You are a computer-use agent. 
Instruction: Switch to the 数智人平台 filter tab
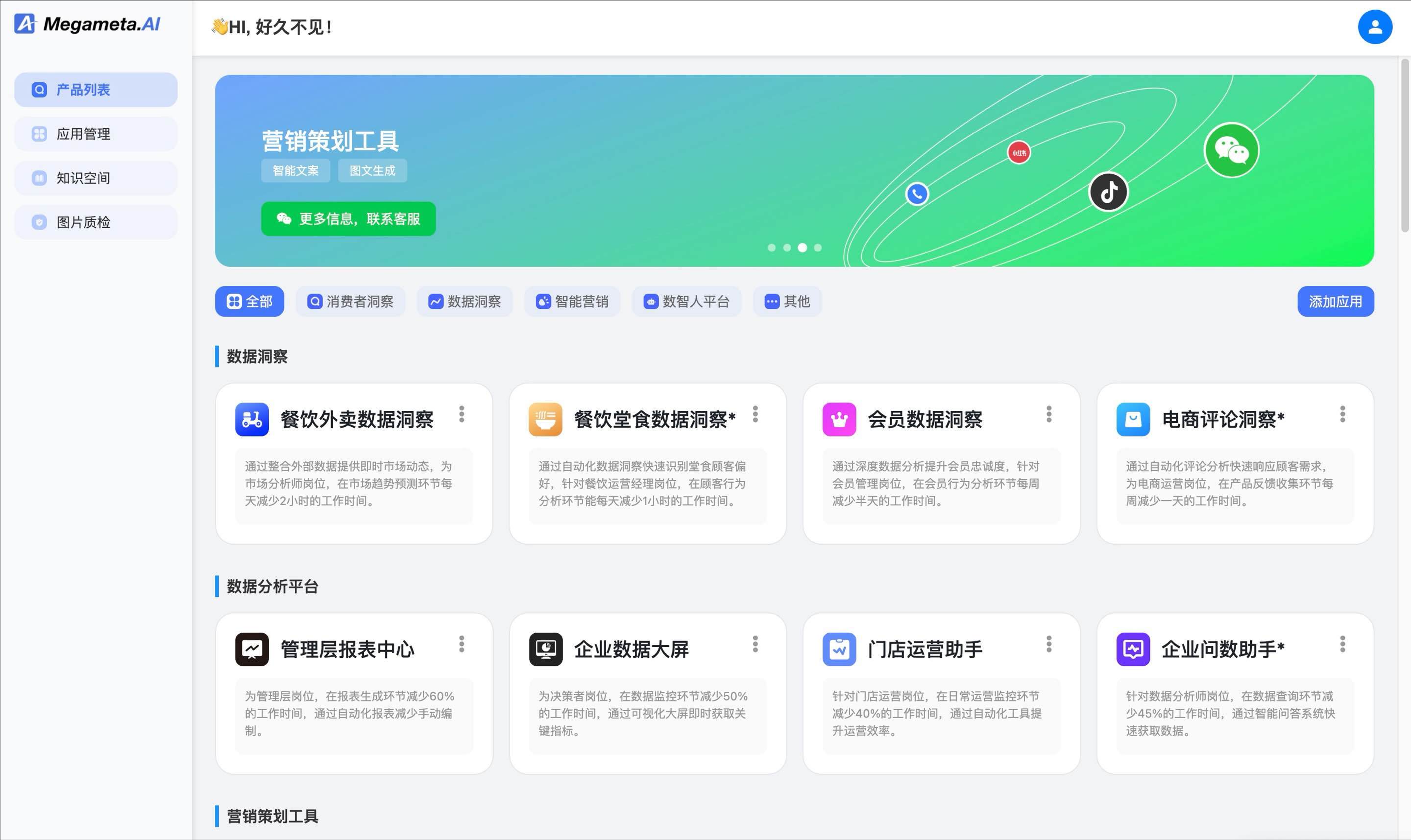pyautogui.click(x=687, y=301)
